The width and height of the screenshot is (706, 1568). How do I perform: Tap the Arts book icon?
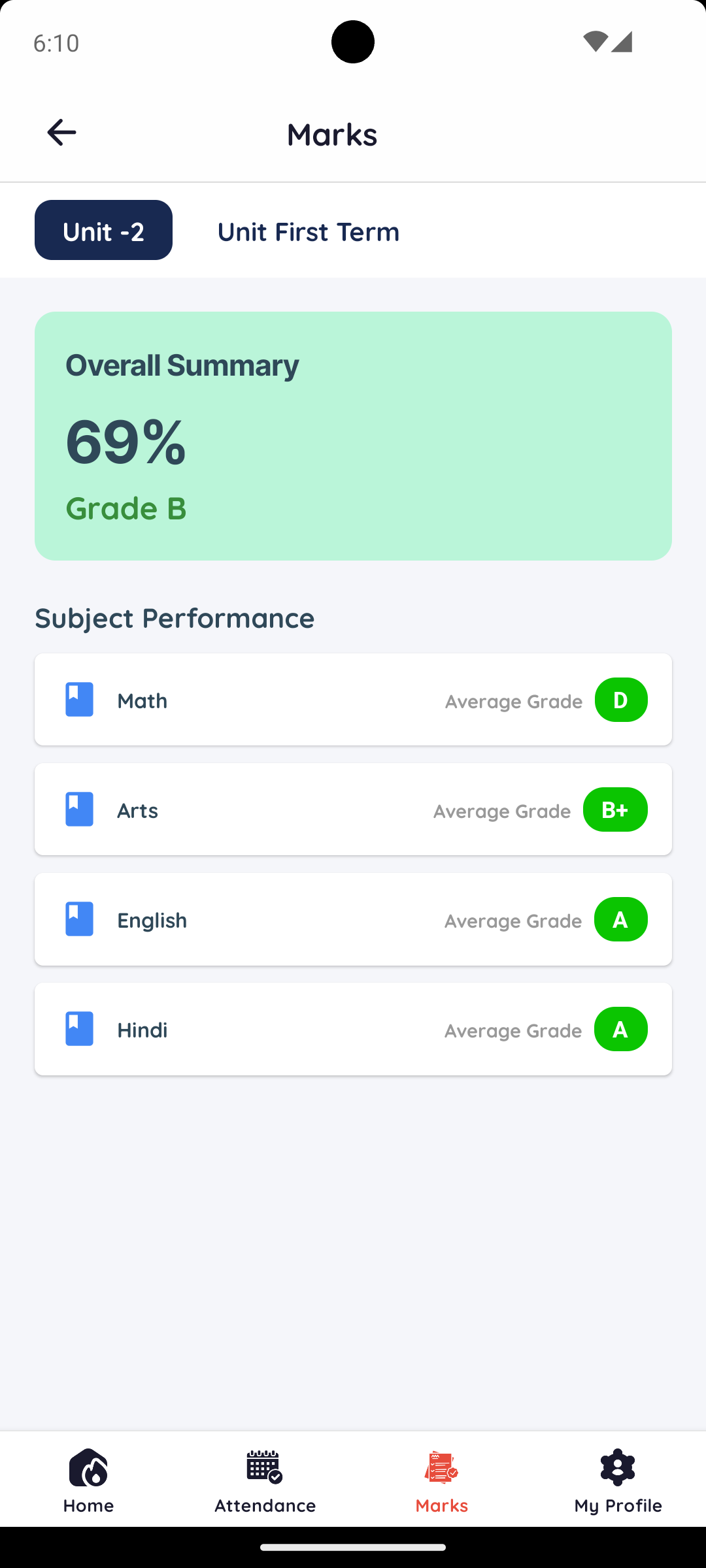(x=79, y=809)
